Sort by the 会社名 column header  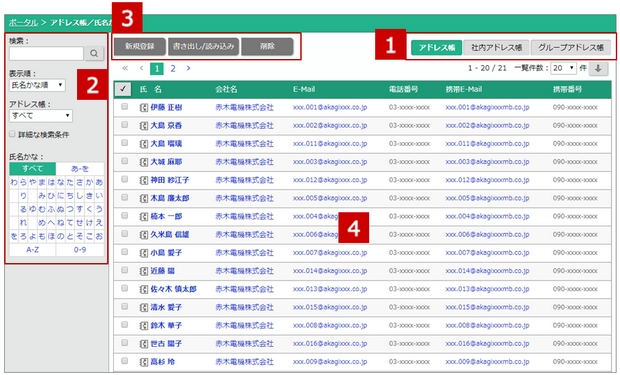coord(226,89)
